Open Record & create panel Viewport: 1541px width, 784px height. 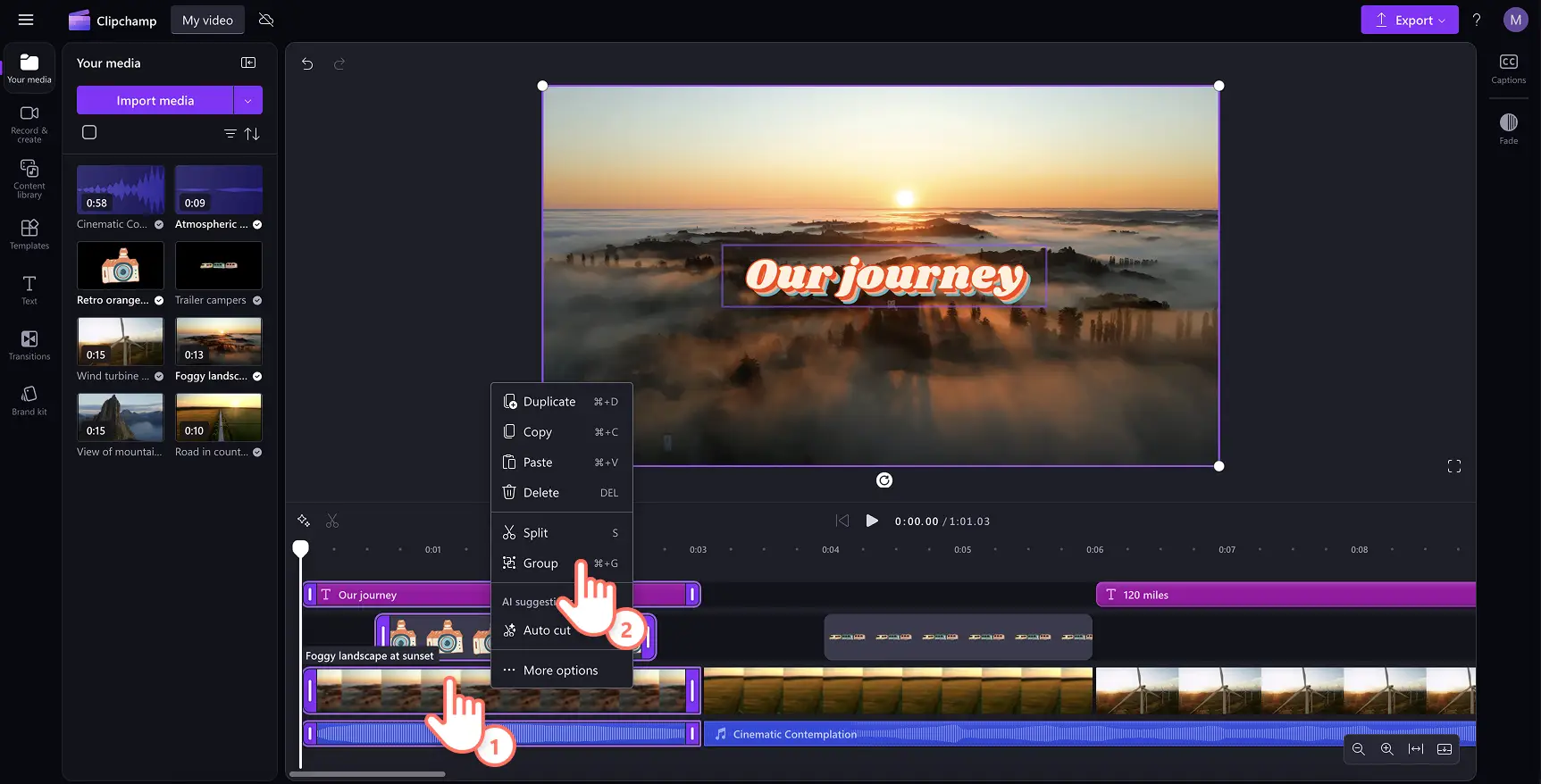pyautogui.click(x=29, y=124)
